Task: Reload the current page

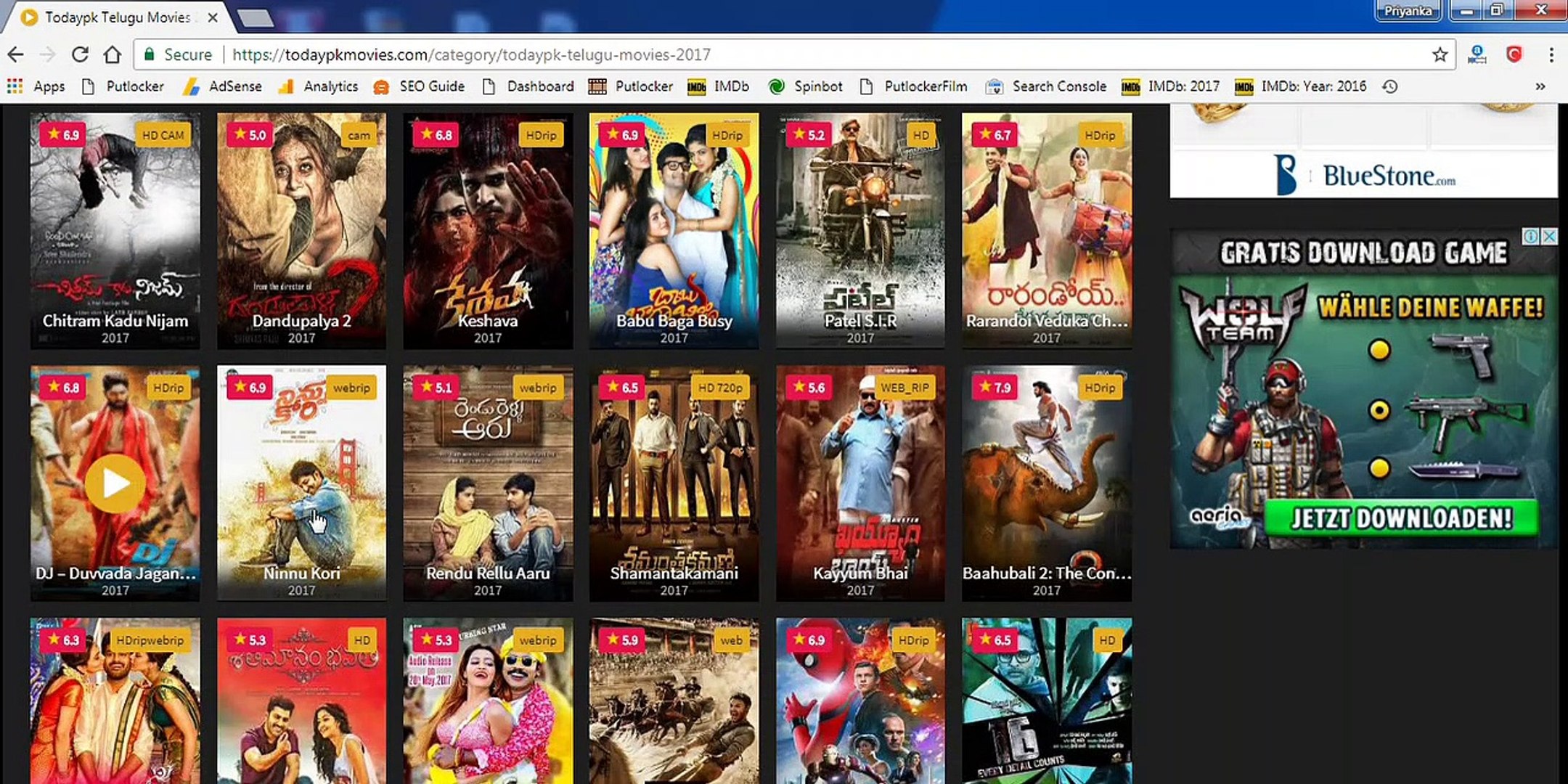Action: (80, 54)
